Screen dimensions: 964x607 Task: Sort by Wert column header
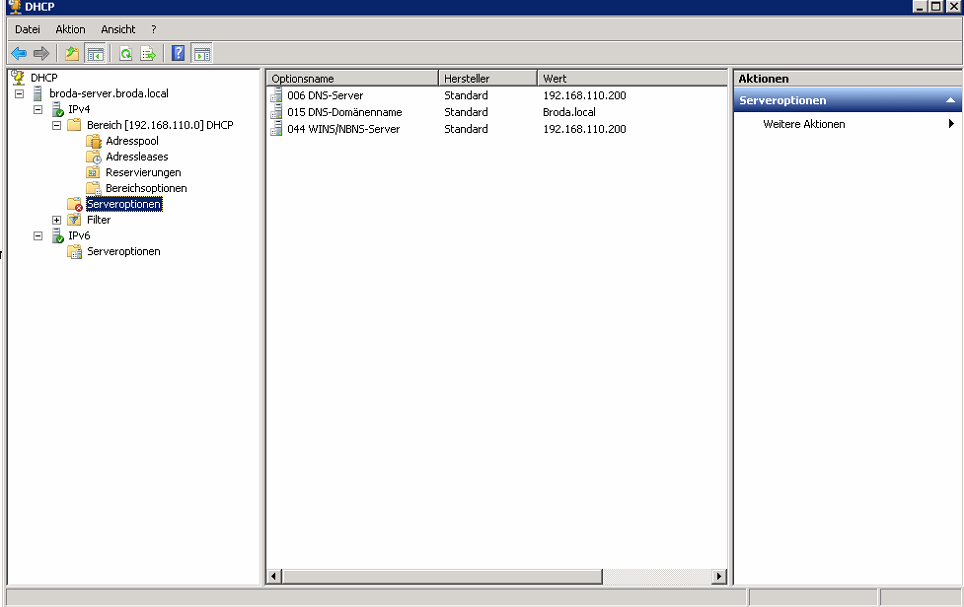click(x=633, y=78)
